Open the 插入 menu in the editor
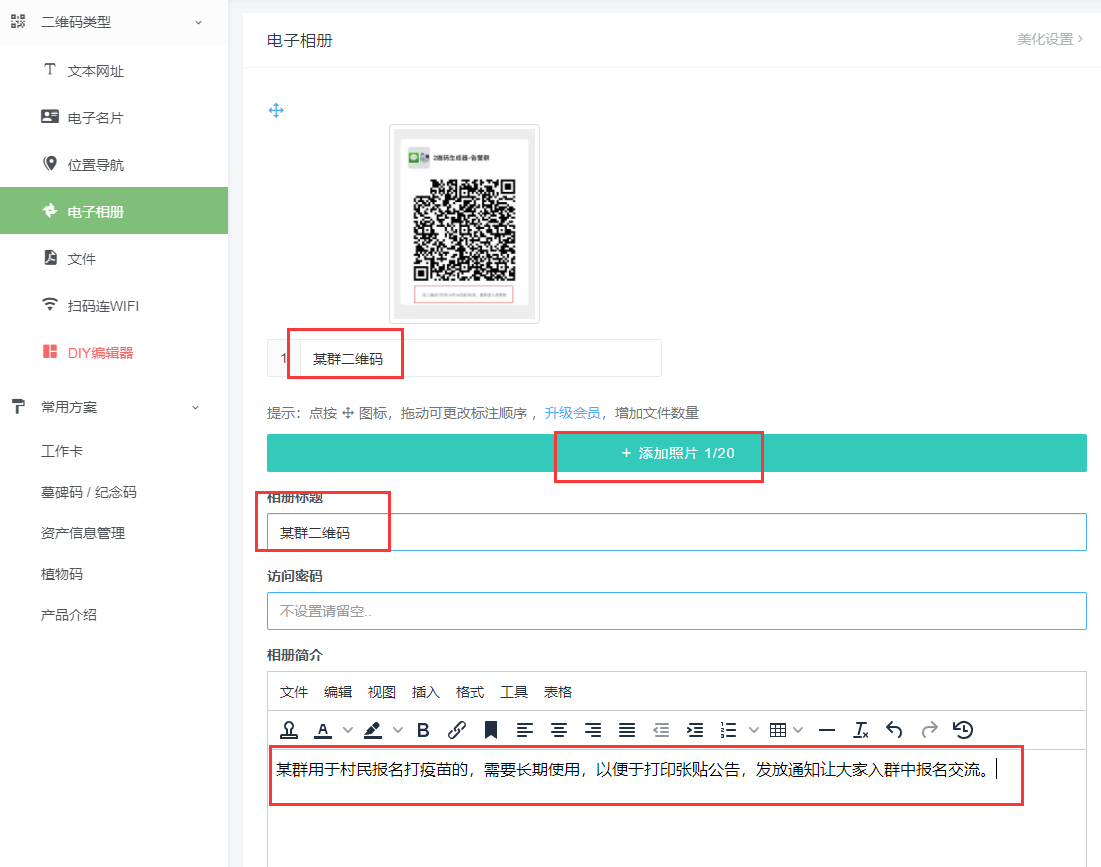Screen dimensions: 1101x867 pyautogui.click(x=426, y=692)
